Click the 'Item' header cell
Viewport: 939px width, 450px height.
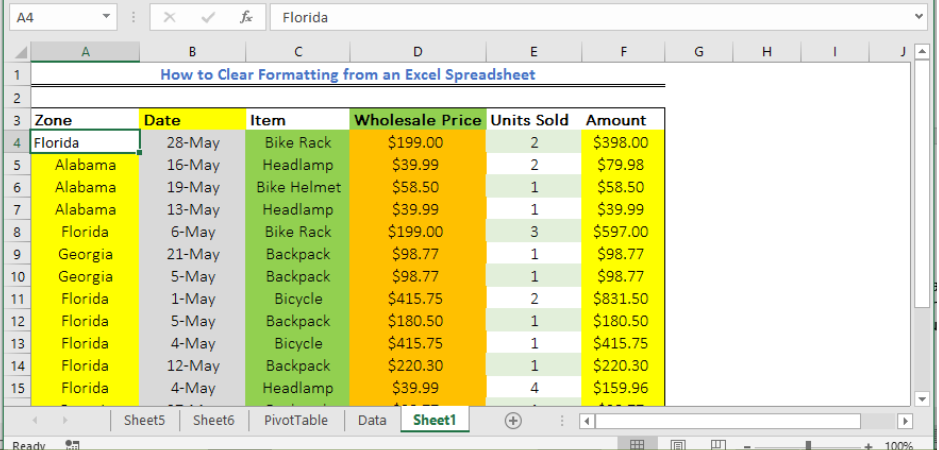[298, 120]
